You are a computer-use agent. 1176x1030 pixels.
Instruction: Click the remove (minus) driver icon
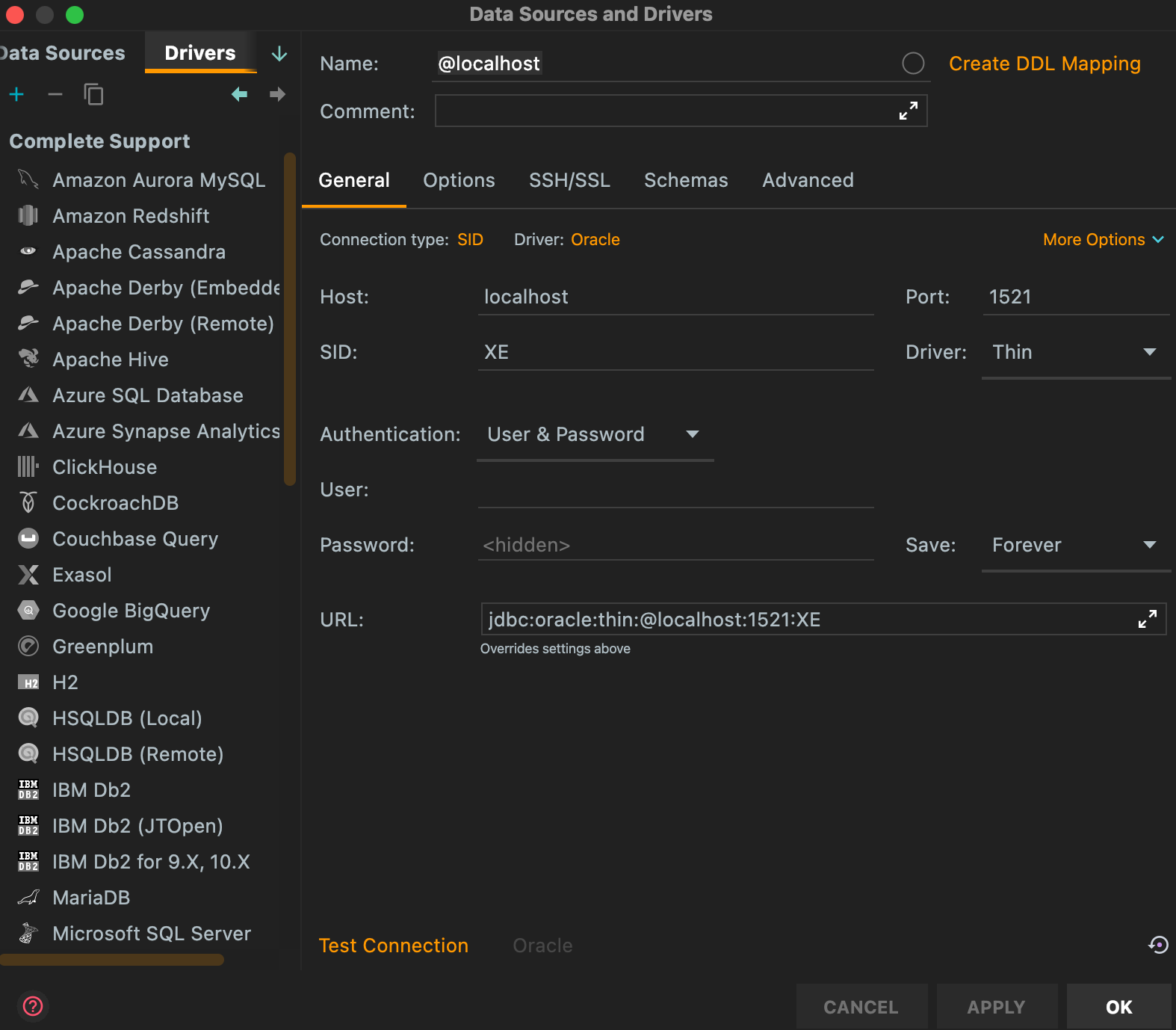point(55,94)
